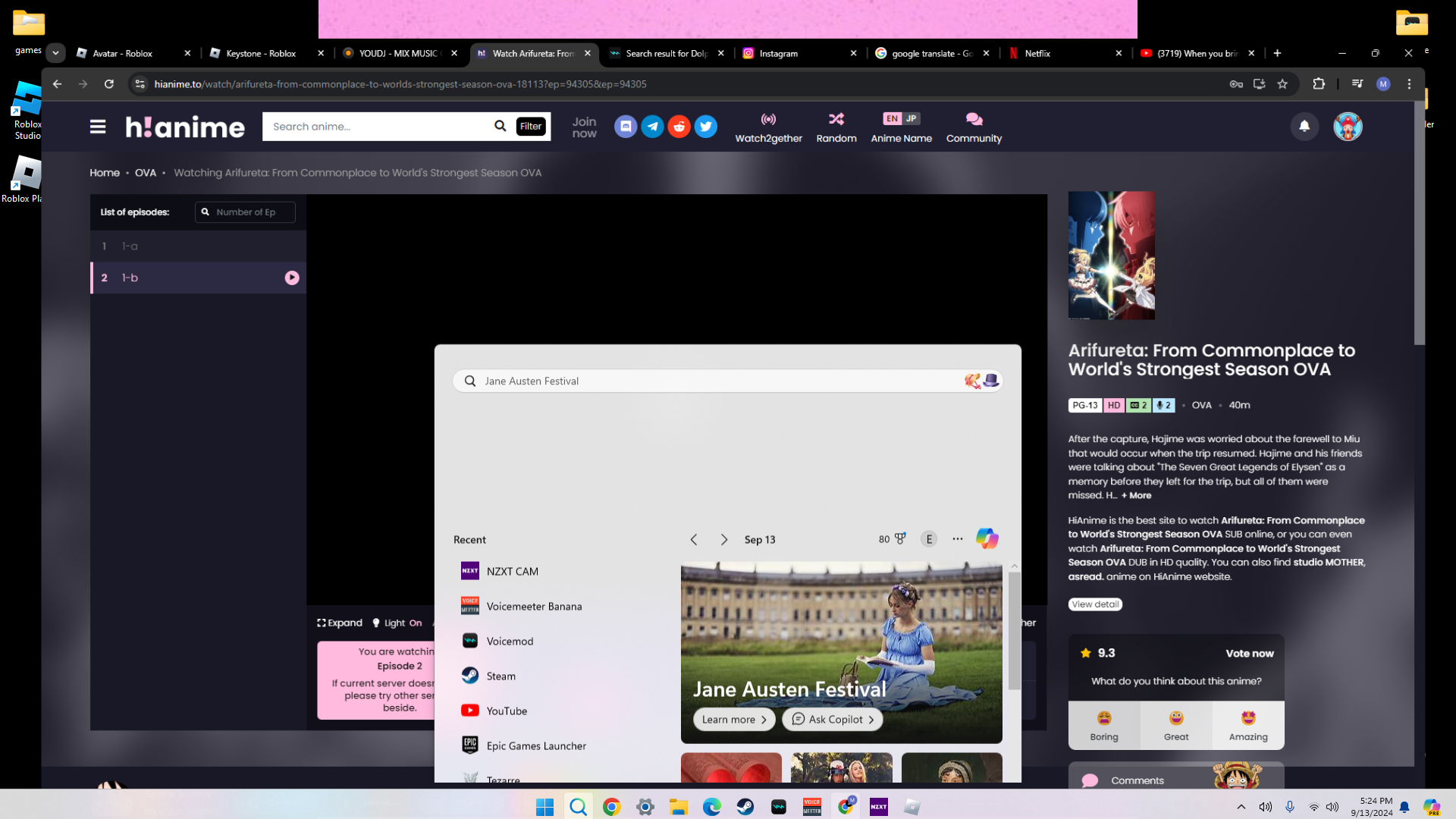Open Chrome three-dot menu
Screen dimensions: 1456x819
click(1409, 84)
